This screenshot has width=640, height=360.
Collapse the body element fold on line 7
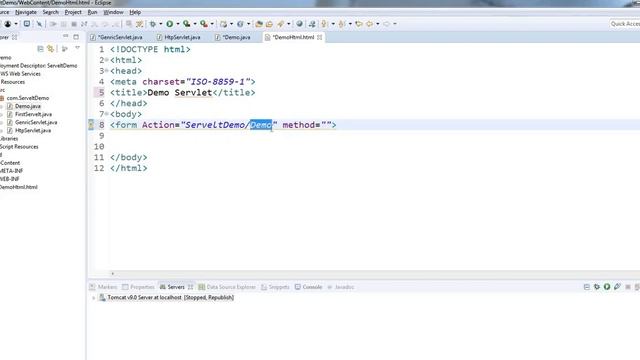click(107, 114)
